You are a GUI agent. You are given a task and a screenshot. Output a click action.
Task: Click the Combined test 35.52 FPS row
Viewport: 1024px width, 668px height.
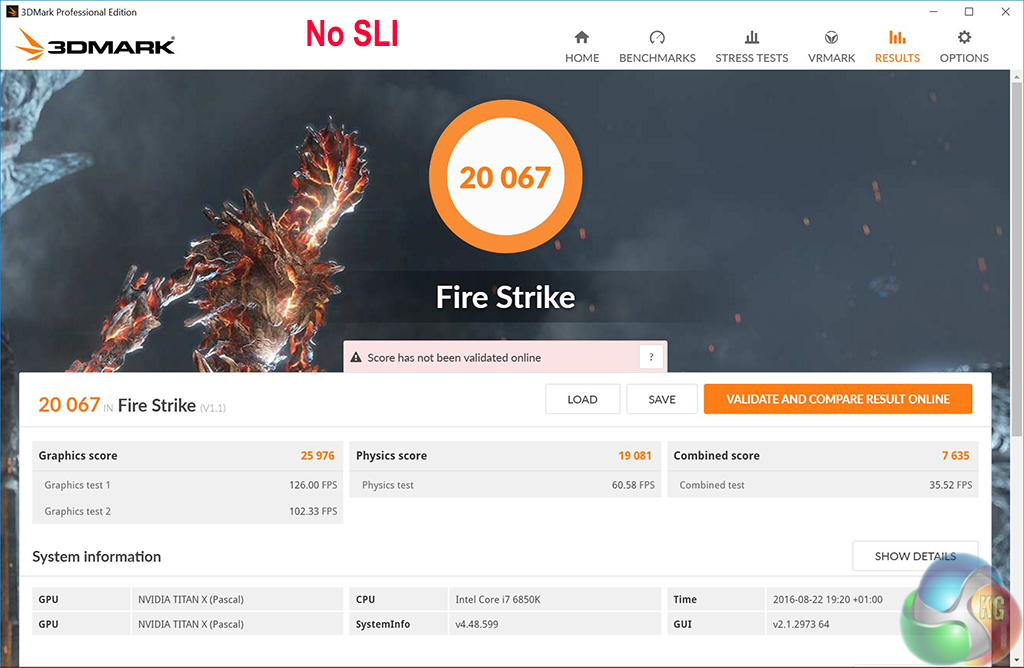tap(823, 485)
